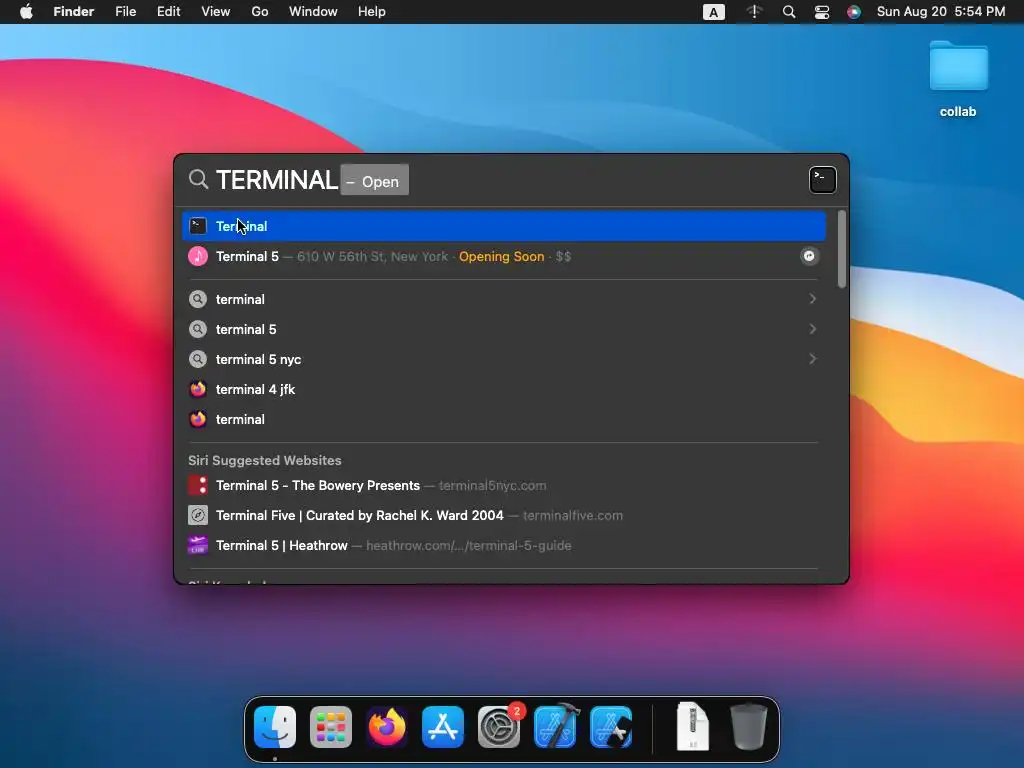The height and width of the screenshot is (768, 1024).
Task: Open the Trash from the Dock
Action: [x=748, y=726]
